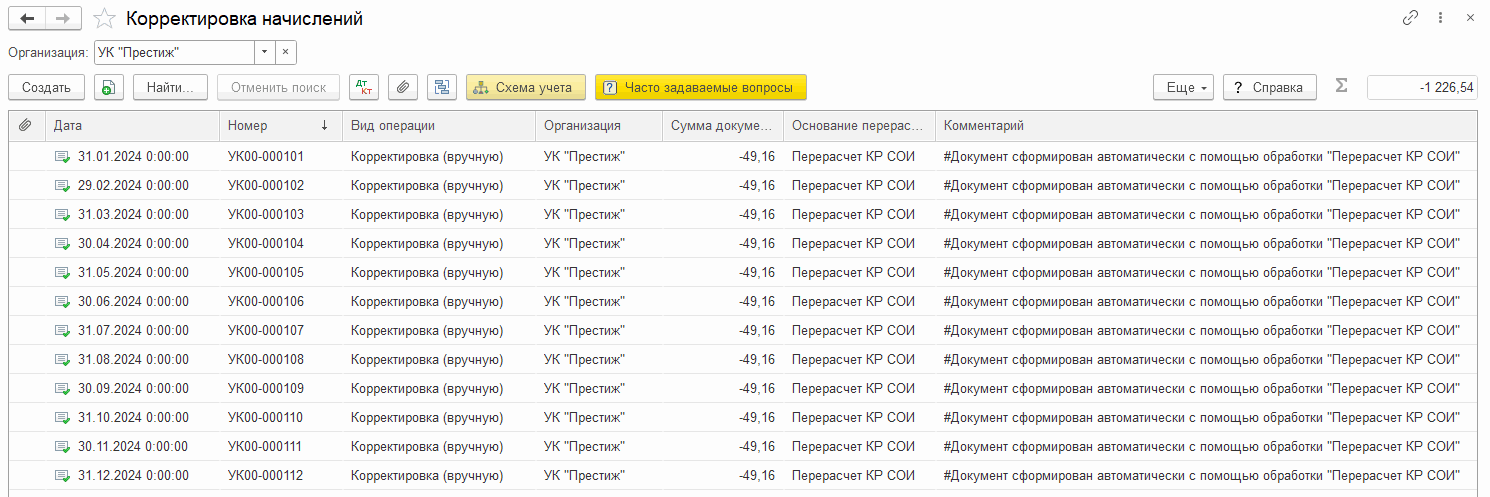Open the related documents structure icon
Viewport: 1490px width, 497px height.
tap(441, 87)
